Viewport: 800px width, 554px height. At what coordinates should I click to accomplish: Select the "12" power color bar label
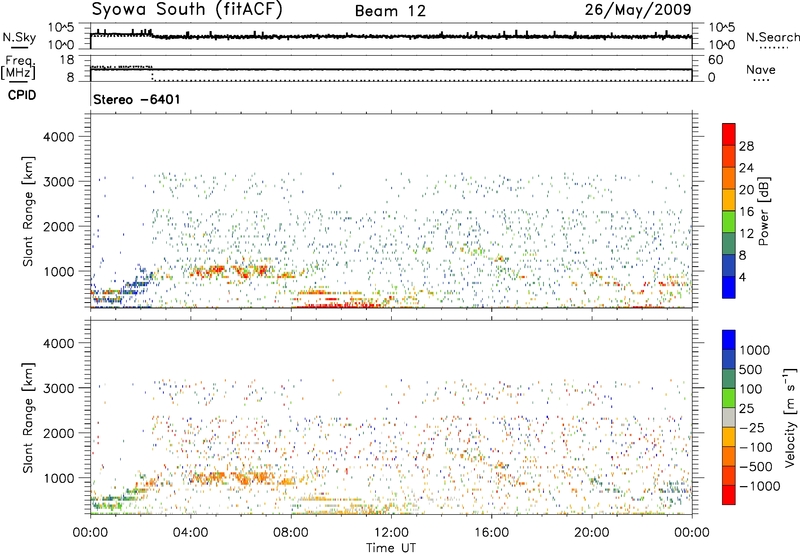pyautogui.click(x=746, y=234)
